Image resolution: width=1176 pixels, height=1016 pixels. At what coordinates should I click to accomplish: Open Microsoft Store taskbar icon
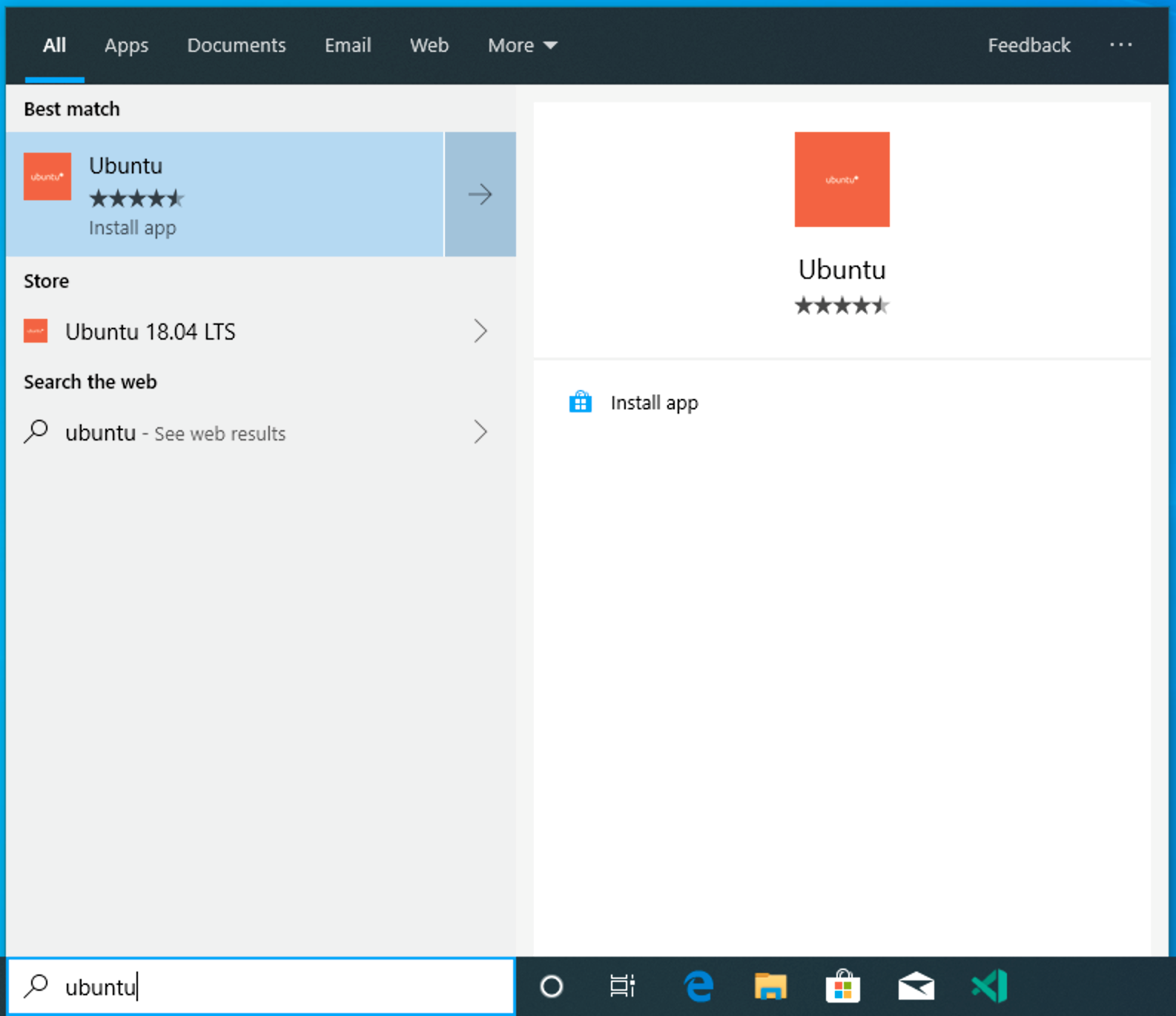[x=842, y=986]
